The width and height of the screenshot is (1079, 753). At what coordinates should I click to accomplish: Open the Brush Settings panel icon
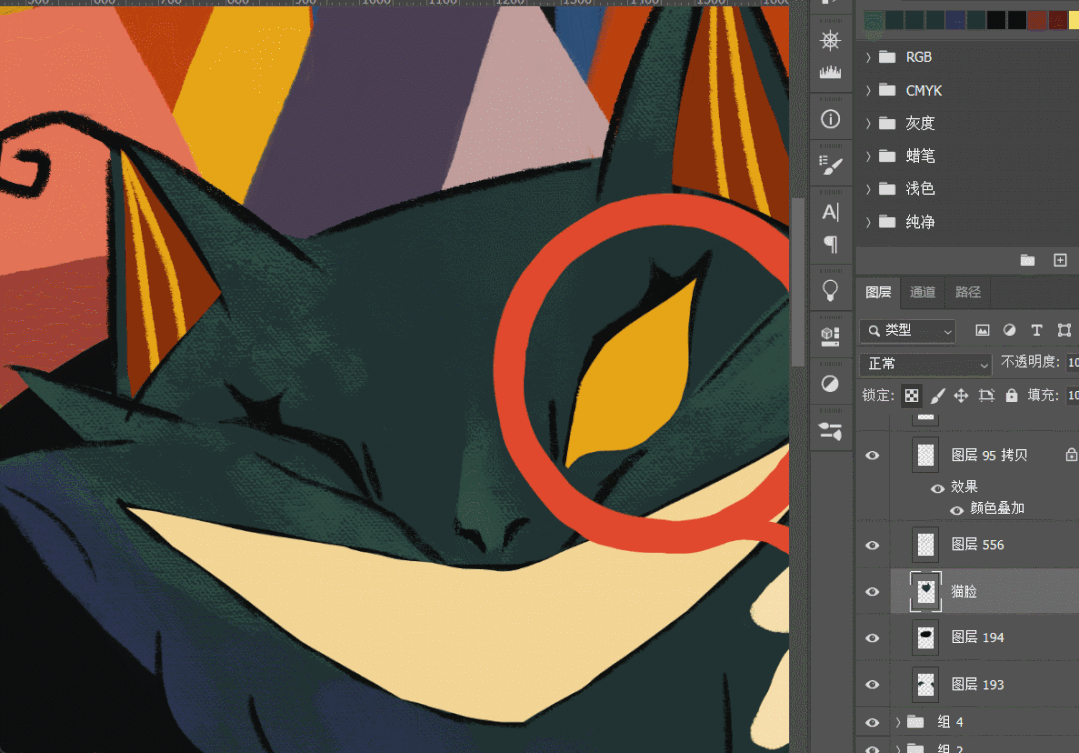tap(831, 165)
